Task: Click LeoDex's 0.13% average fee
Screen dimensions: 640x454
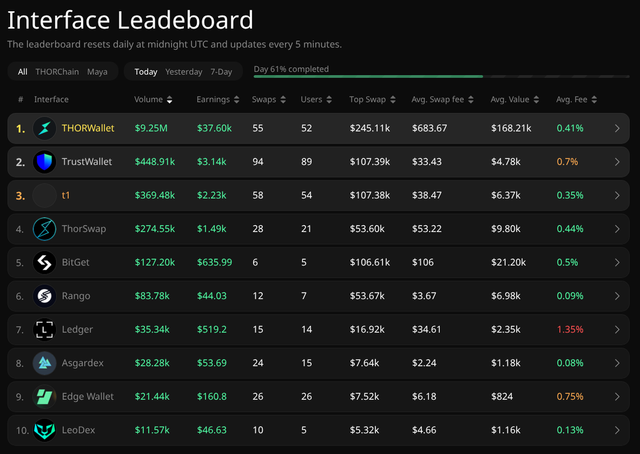Action: [x=570, y=430]
